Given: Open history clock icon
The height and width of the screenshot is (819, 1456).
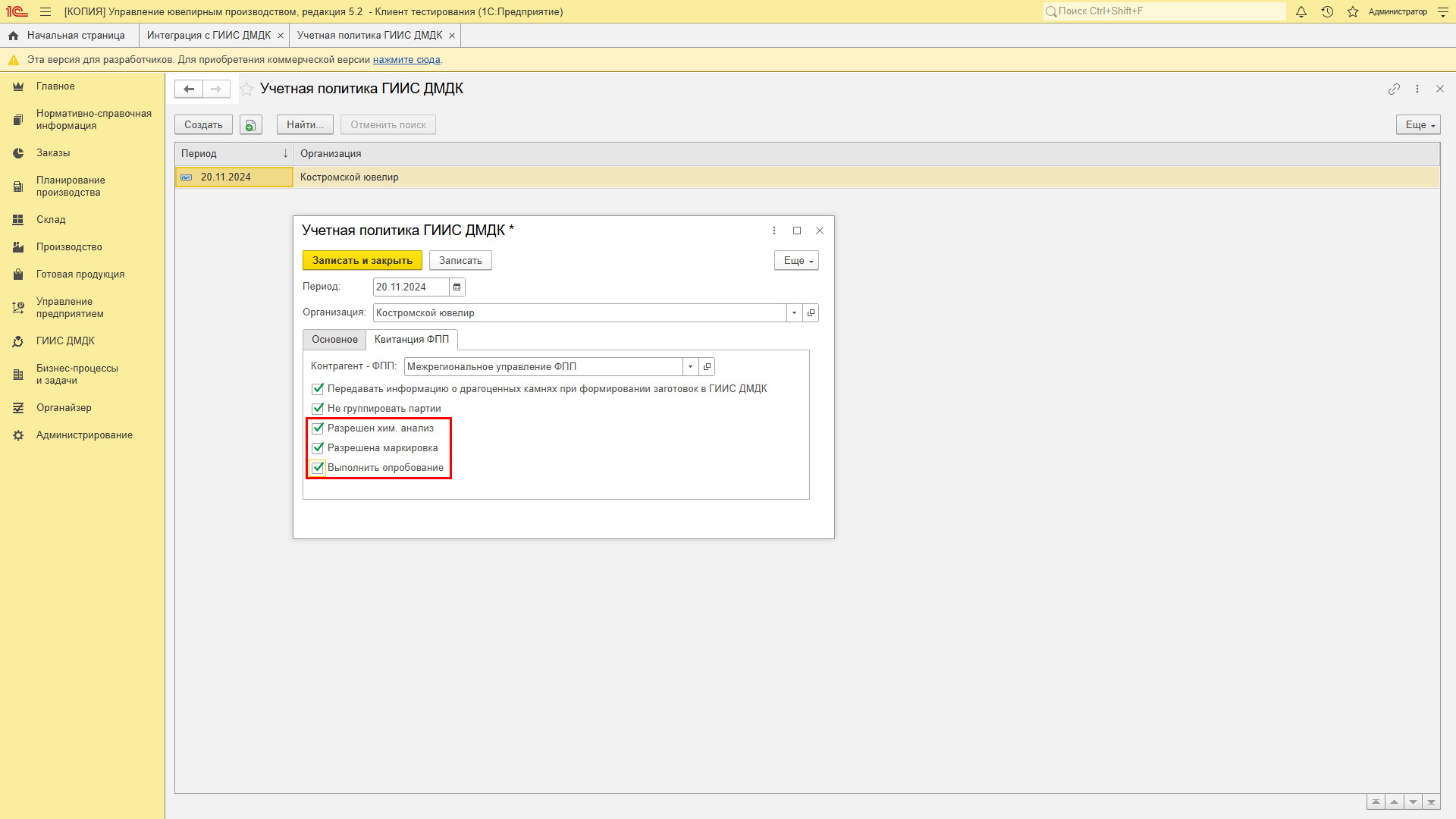Looking at the screenshot, I should coord(1327,11).
